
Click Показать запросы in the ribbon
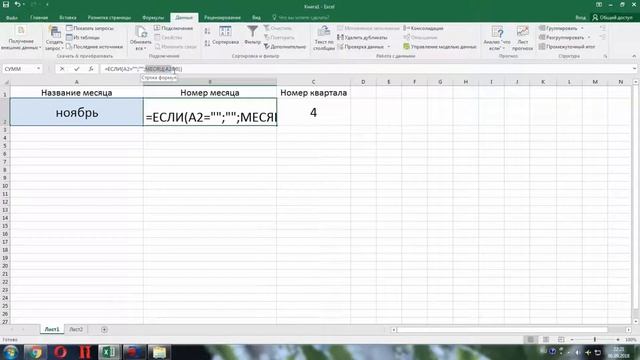coord(90,28)
